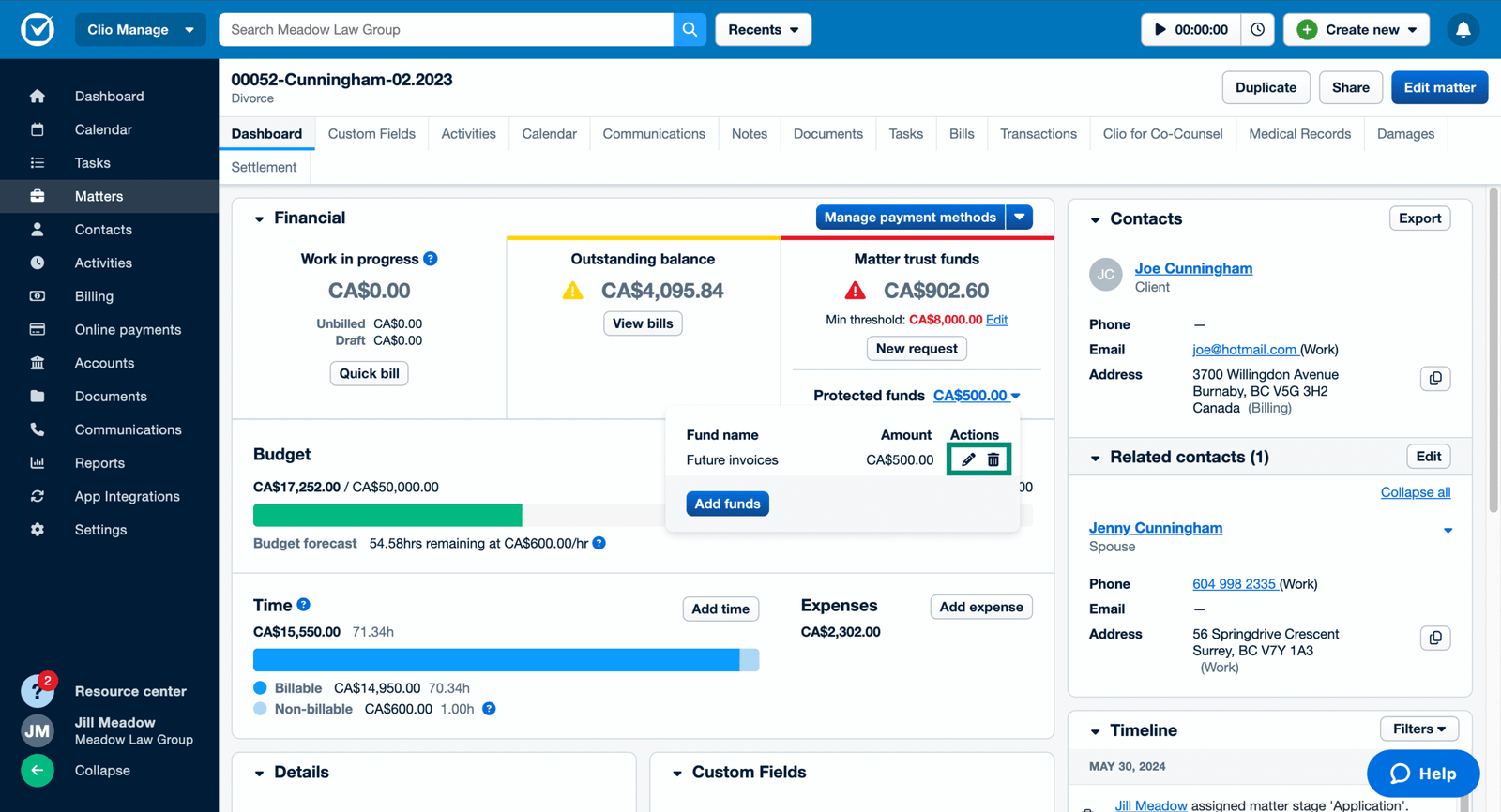The image size is (1501, 812).
Task: Collapse the Contacts section
Action: click(1095, 219)
